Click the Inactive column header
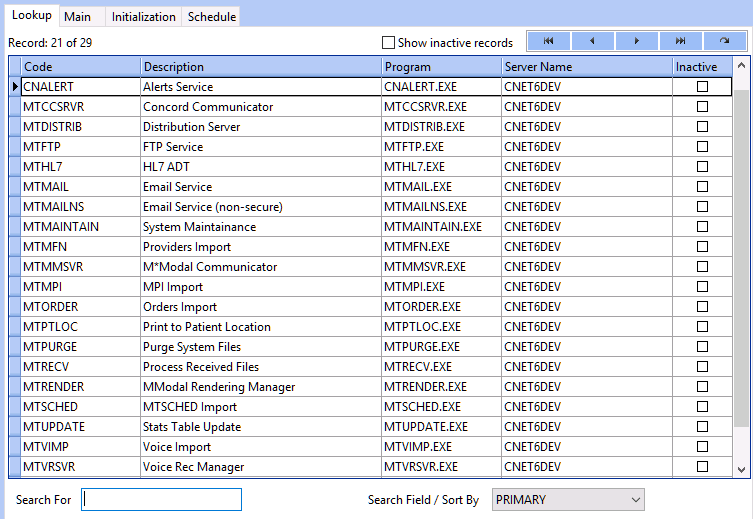 click(703, 67)
